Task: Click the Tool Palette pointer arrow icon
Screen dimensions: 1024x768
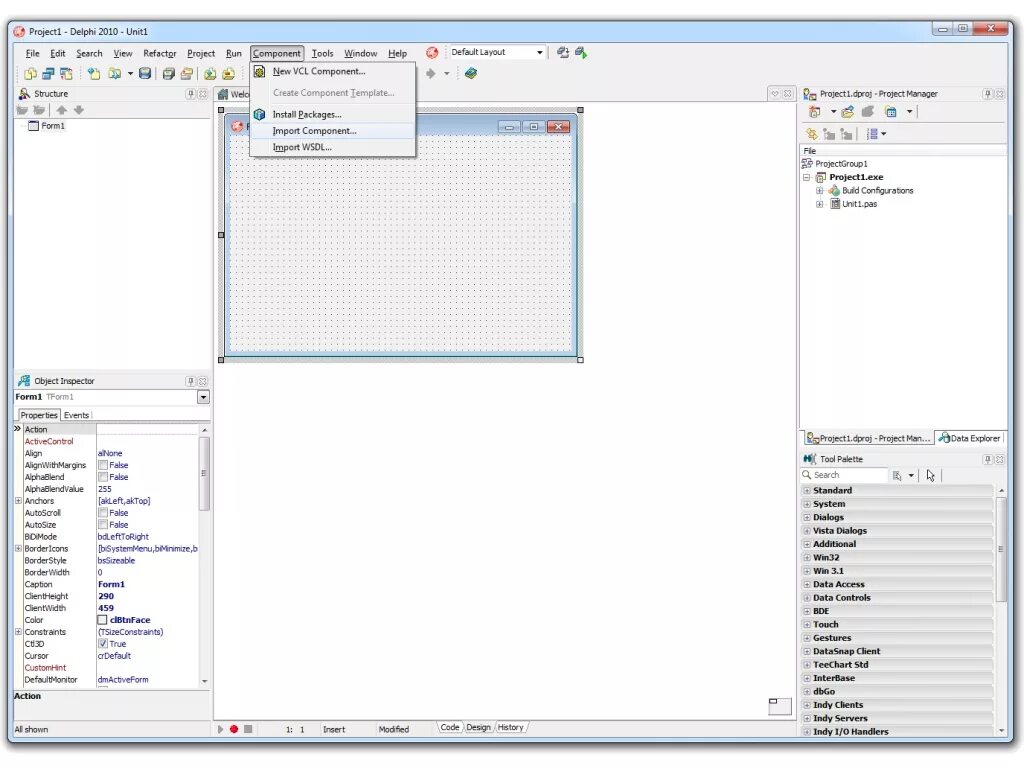Action: pyautogui.click(x=931, y=475)
